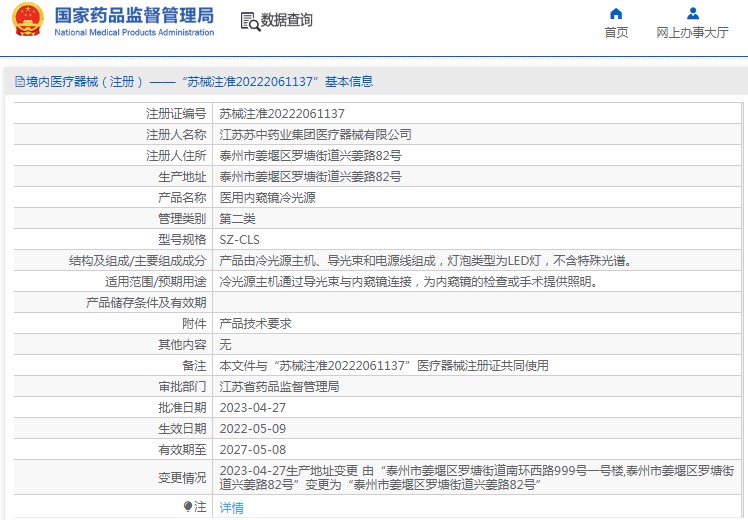748x520 pixels.
Task: Open the 详情 link
Action: pos(231,507)
